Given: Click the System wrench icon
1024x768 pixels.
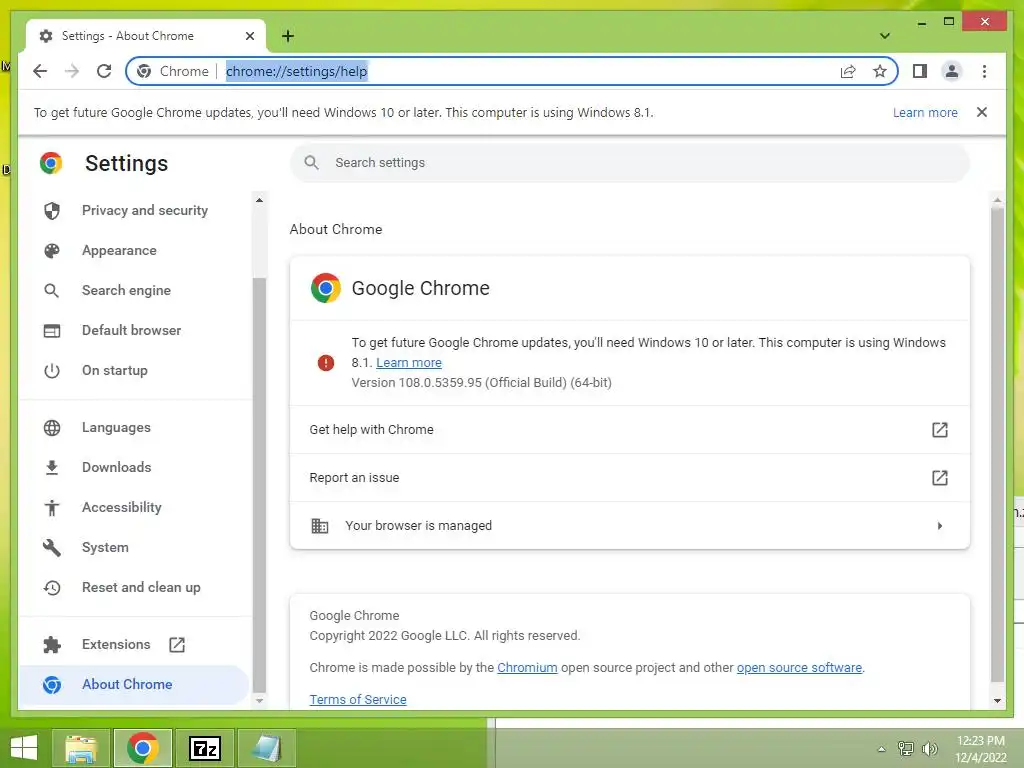Looking at the screenshot, I should 52,547.
